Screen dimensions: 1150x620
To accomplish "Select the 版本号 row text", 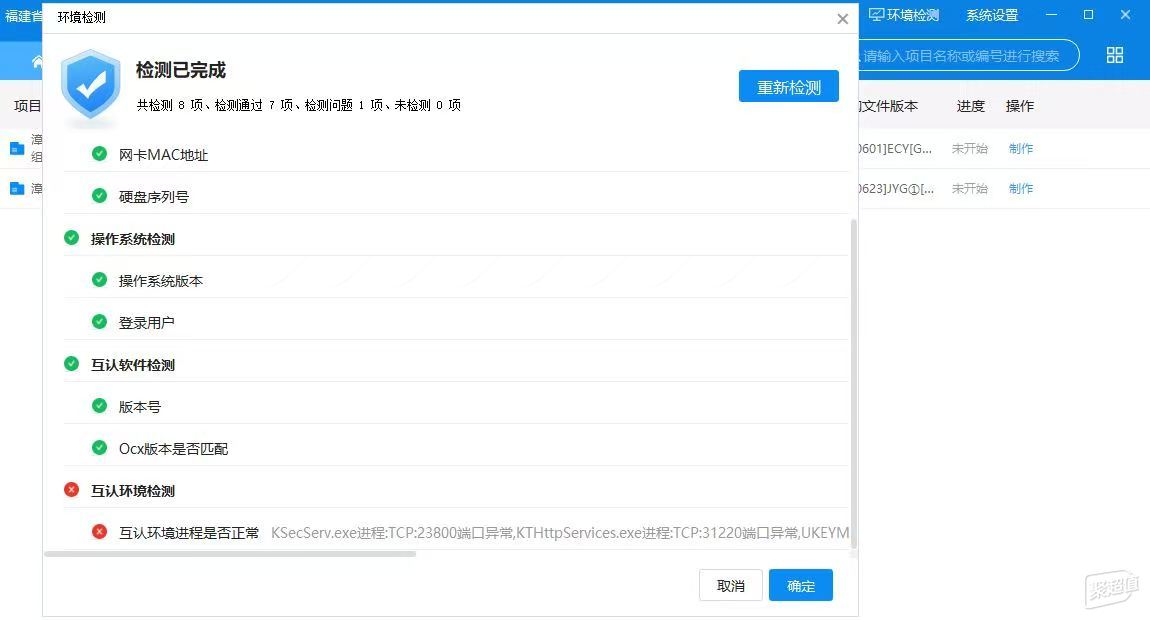I will (139, 406).
